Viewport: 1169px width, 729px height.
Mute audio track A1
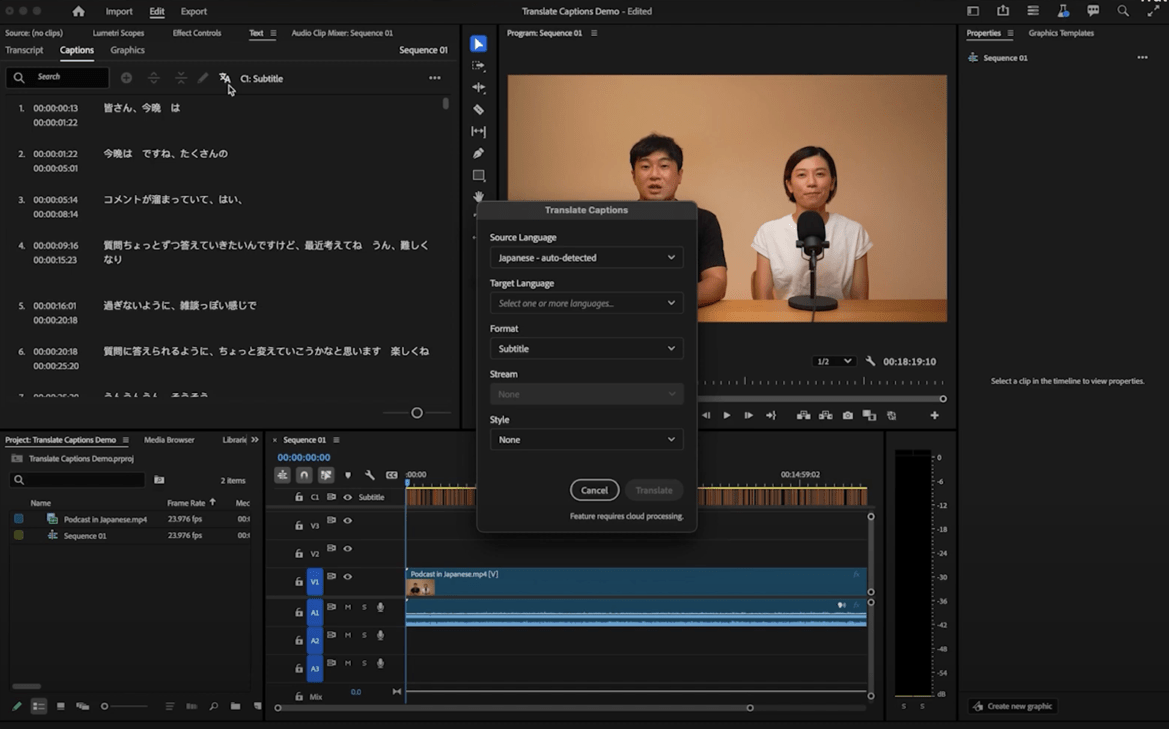[347, 607]
